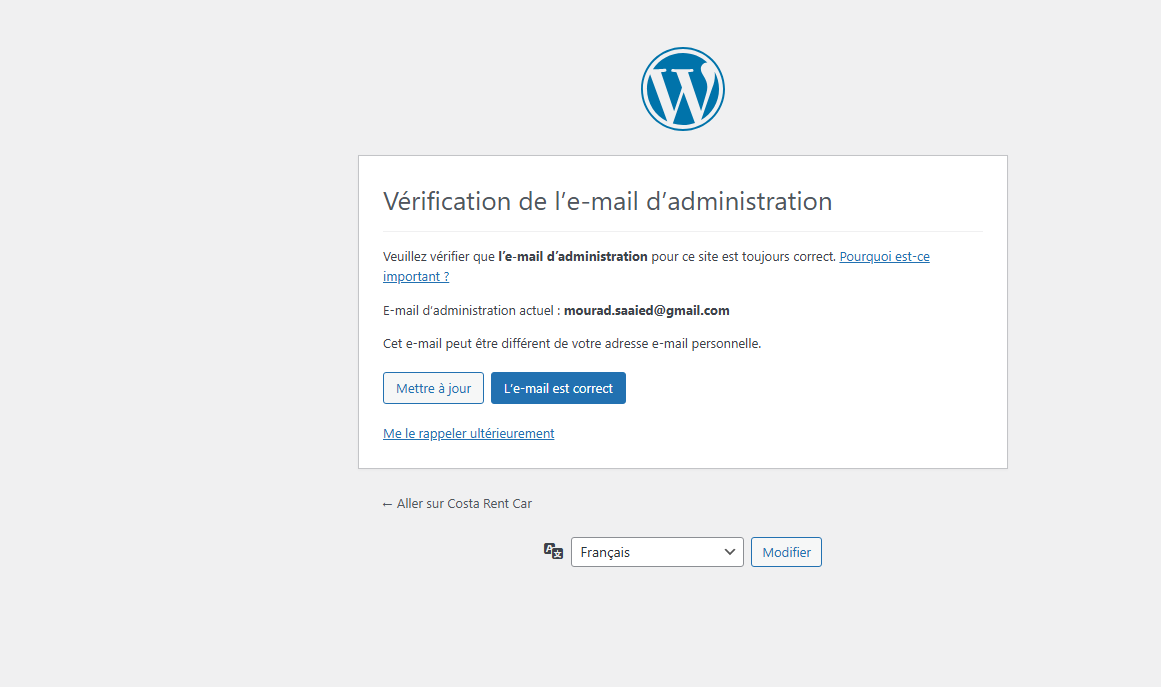
Task: Click the word "important ?" under Veuillez
Action: [x=416, y=277]
